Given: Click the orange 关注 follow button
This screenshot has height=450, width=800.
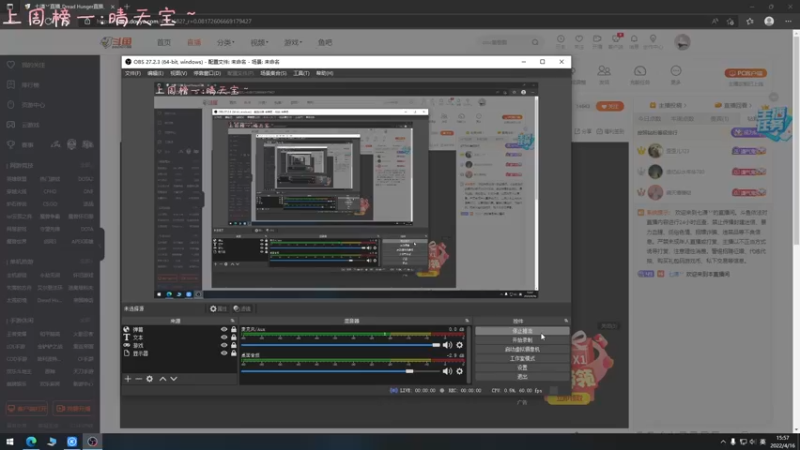Looking at the screenshot, I should point(610,106).
